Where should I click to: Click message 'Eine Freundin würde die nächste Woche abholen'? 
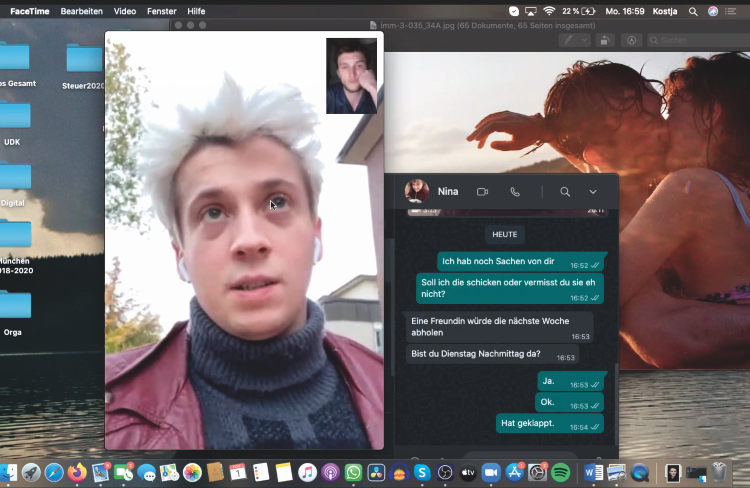coord(500,327)
